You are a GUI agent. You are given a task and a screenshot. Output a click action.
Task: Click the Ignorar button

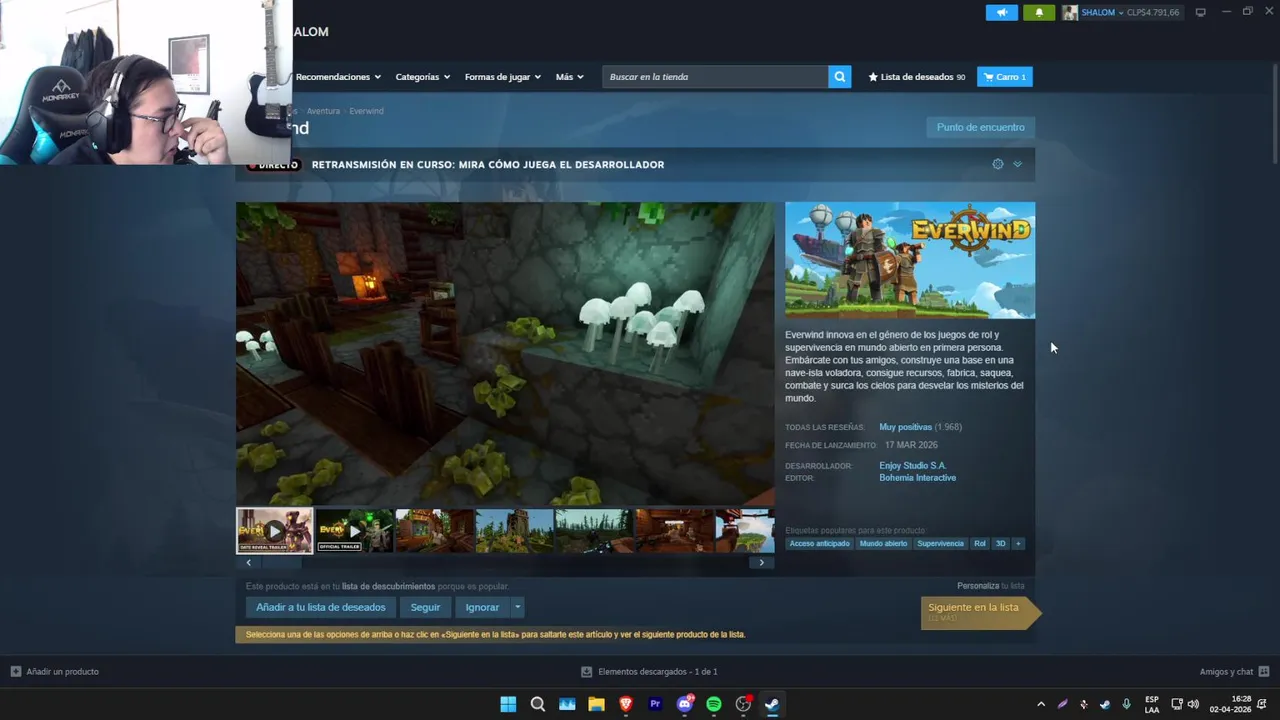pos(482,607)
